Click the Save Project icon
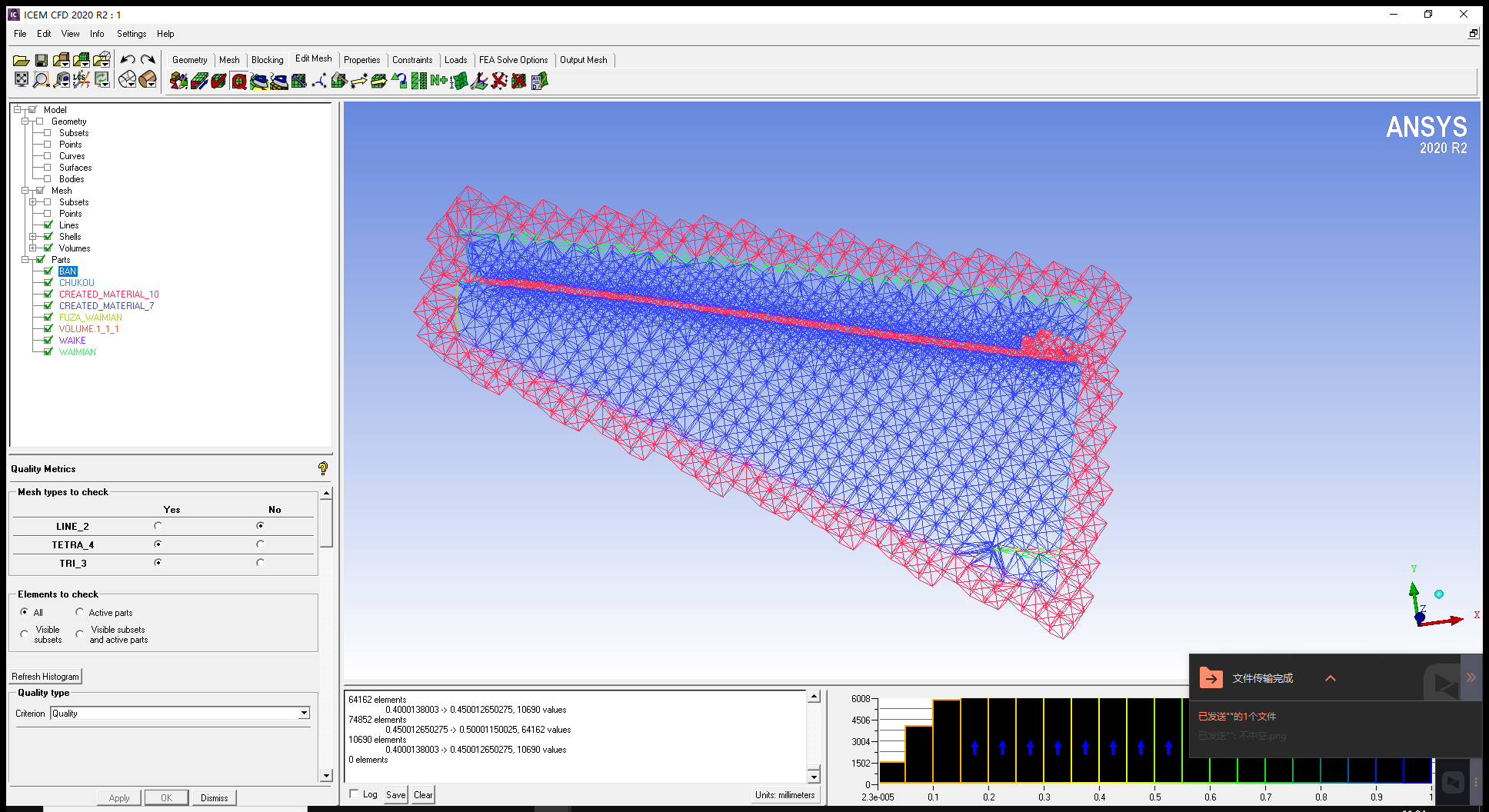The width and height of the screenshot is (1489, 812). pyautogui.click(x=42, y=60)
